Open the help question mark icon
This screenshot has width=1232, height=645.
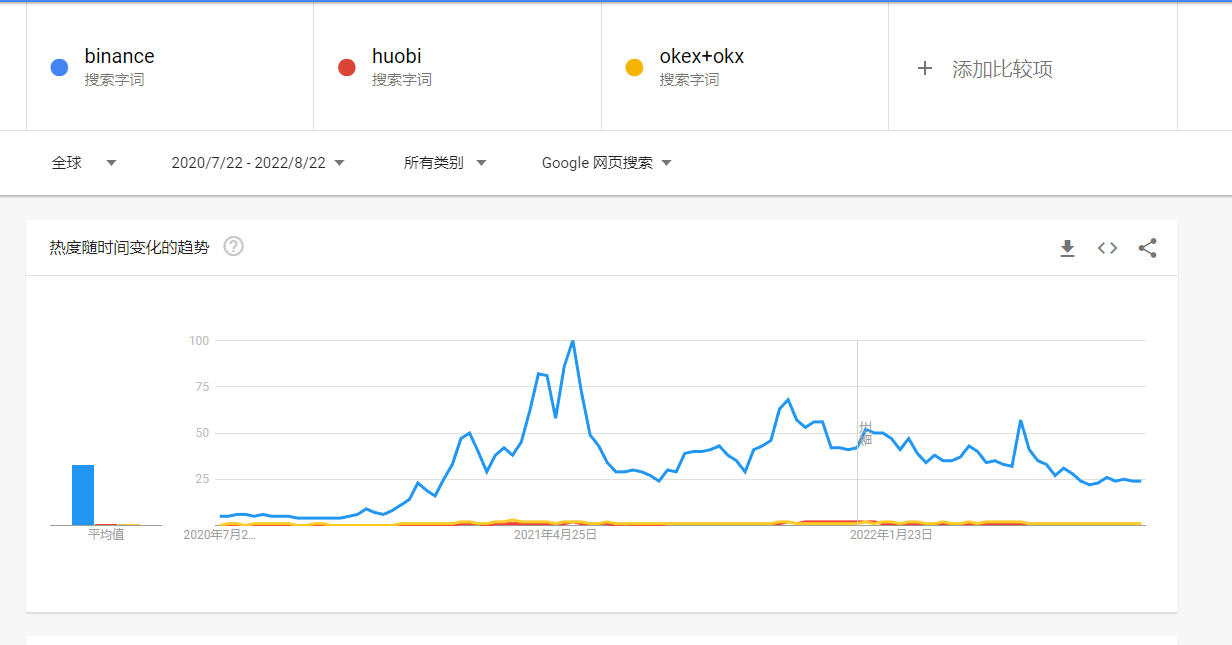[x=233, y=246]
